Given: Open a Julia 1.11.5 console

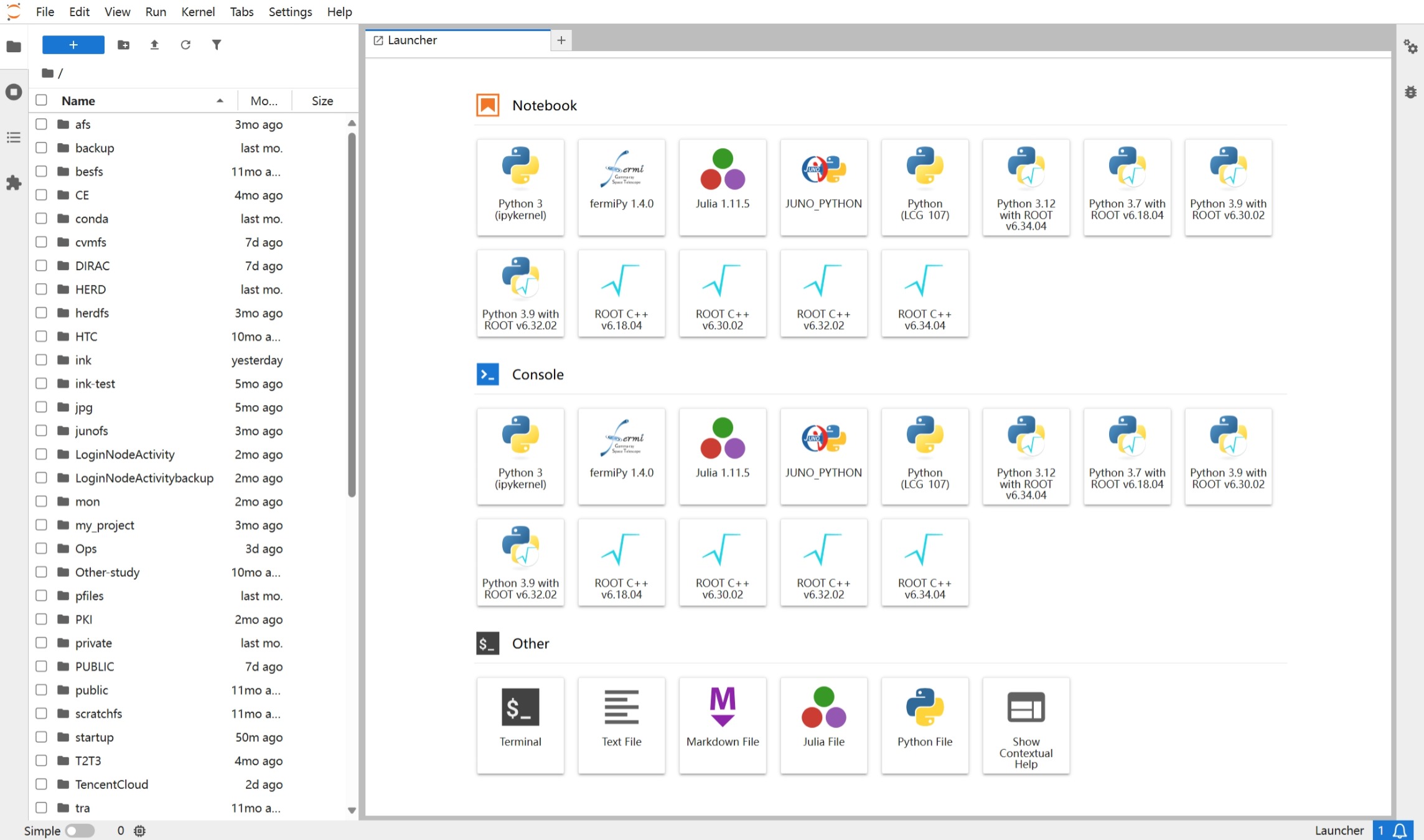Looking at the screenshot, I should point(723,456).
